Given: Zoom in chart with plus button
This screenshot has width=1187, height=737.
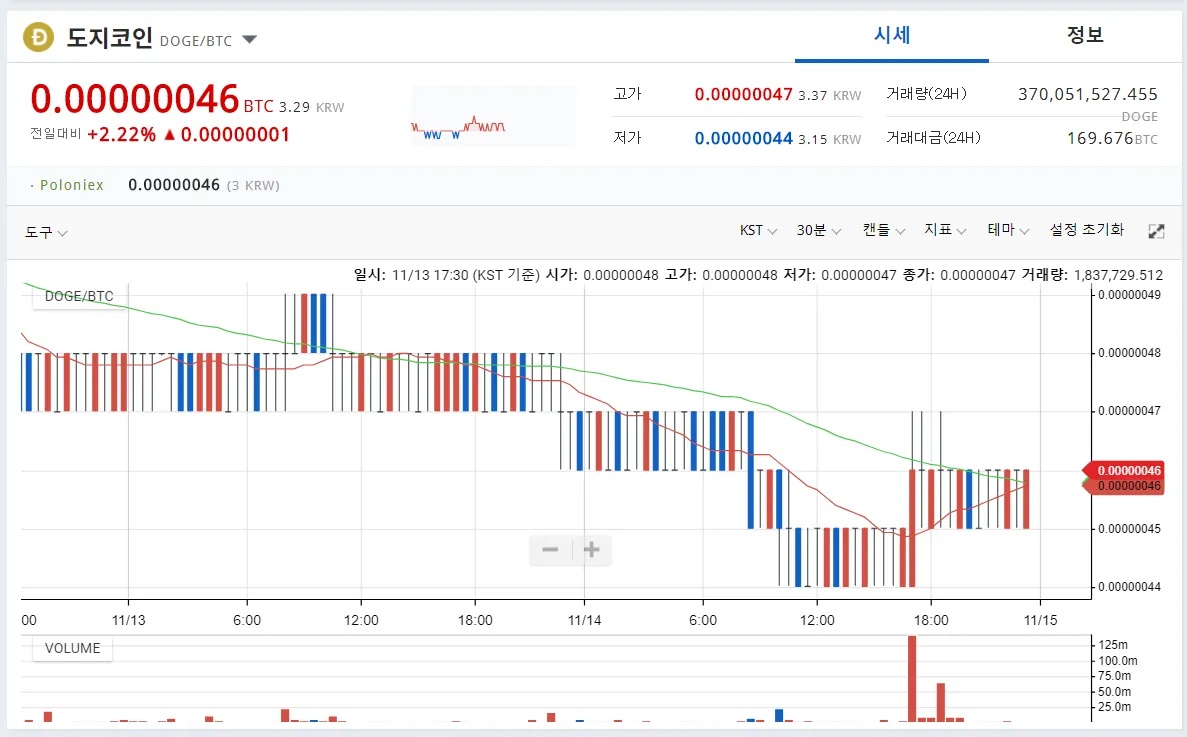Looking at the screenshot, I should (x=592, y=549).
